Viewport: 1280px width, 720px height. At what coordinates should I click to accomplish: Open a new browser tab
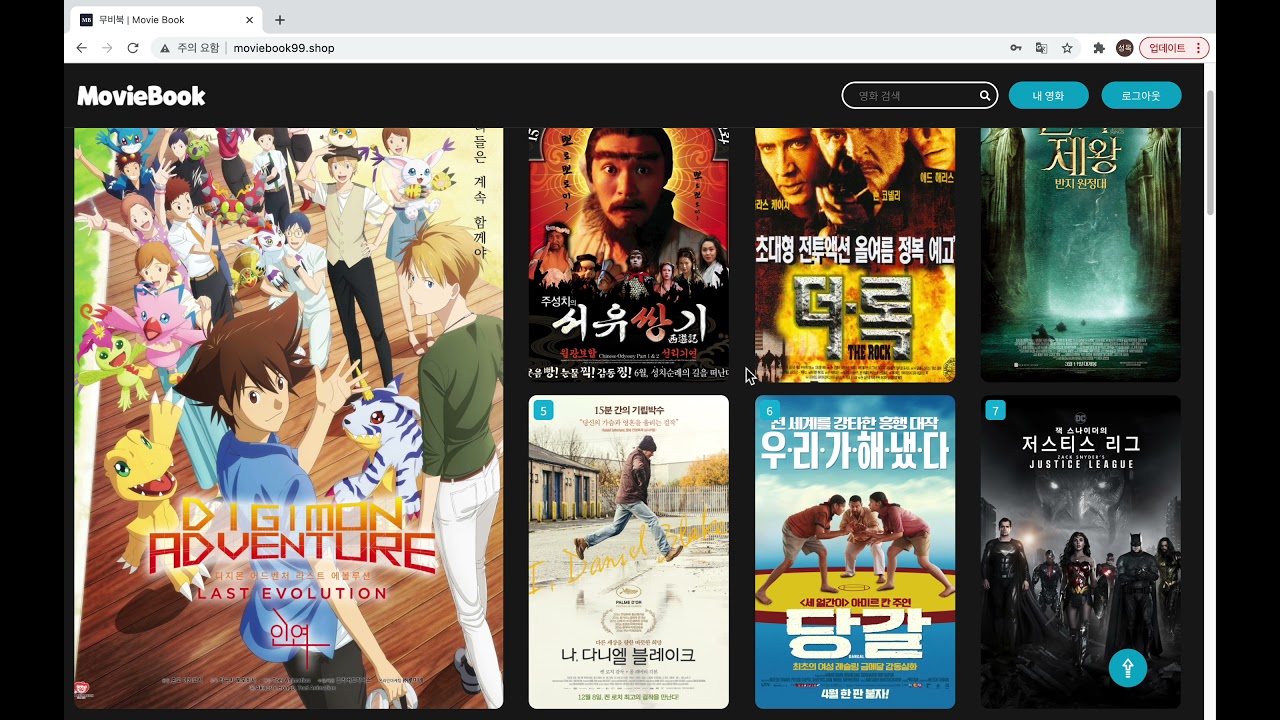(x=280, y=20)
